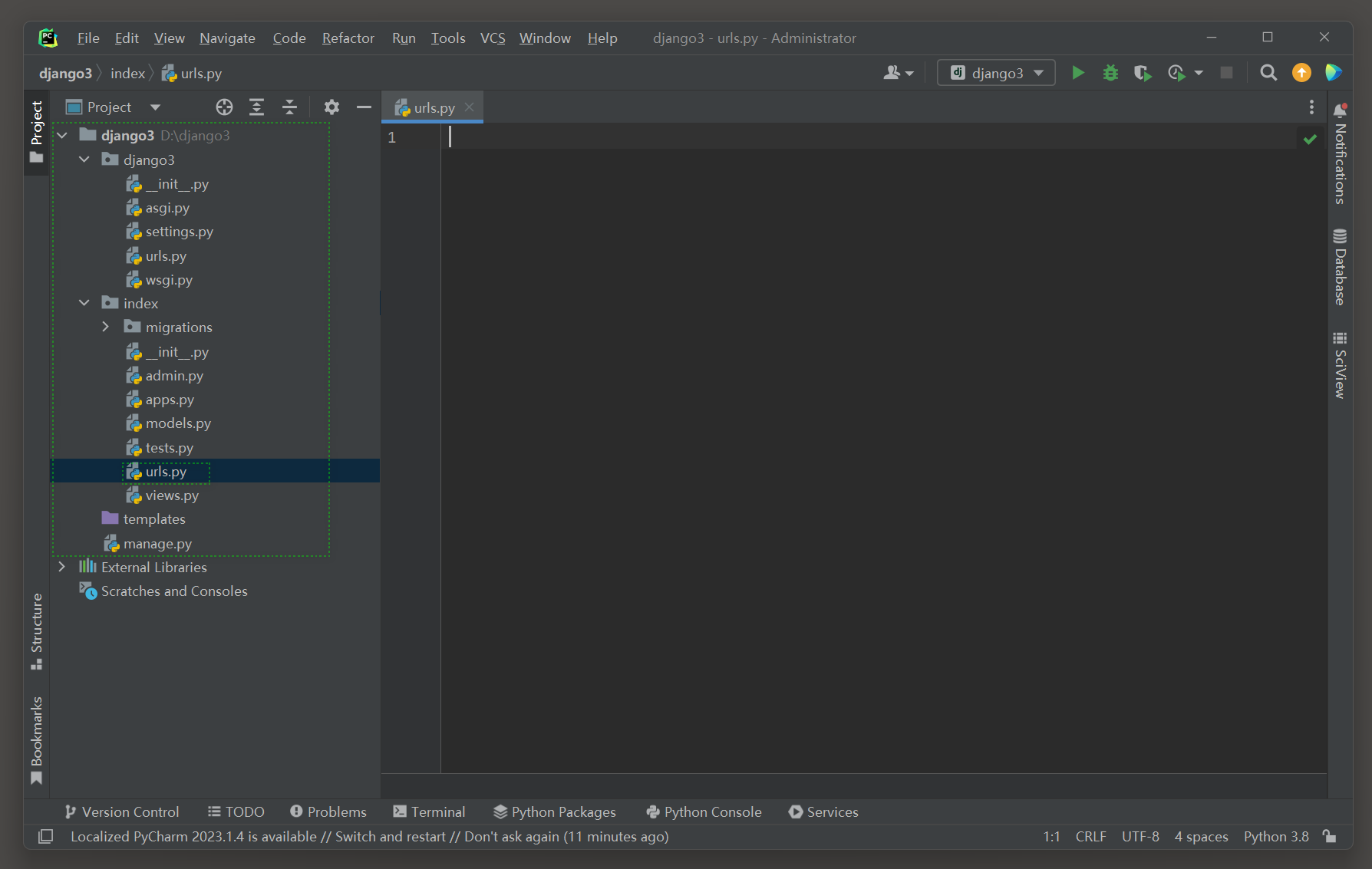
Task: Click the green inspection checkmark
Action: 1310,139
